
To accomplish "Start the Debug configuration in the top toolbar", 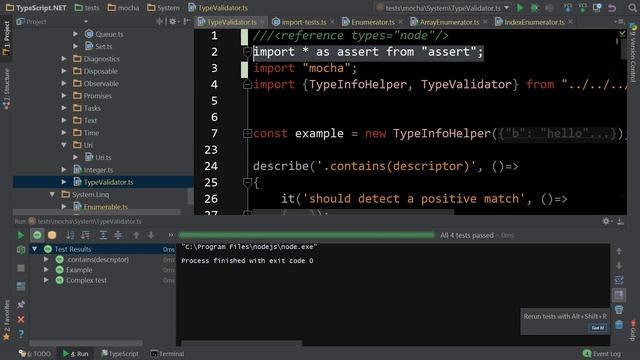I will click(534, 8).
